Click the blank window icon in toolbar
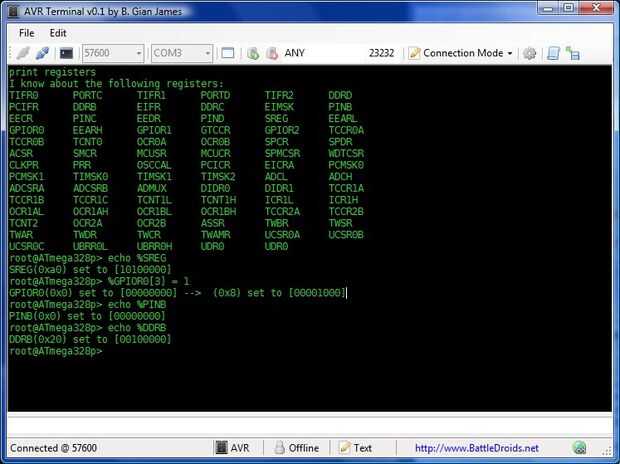 coord(228,53)
